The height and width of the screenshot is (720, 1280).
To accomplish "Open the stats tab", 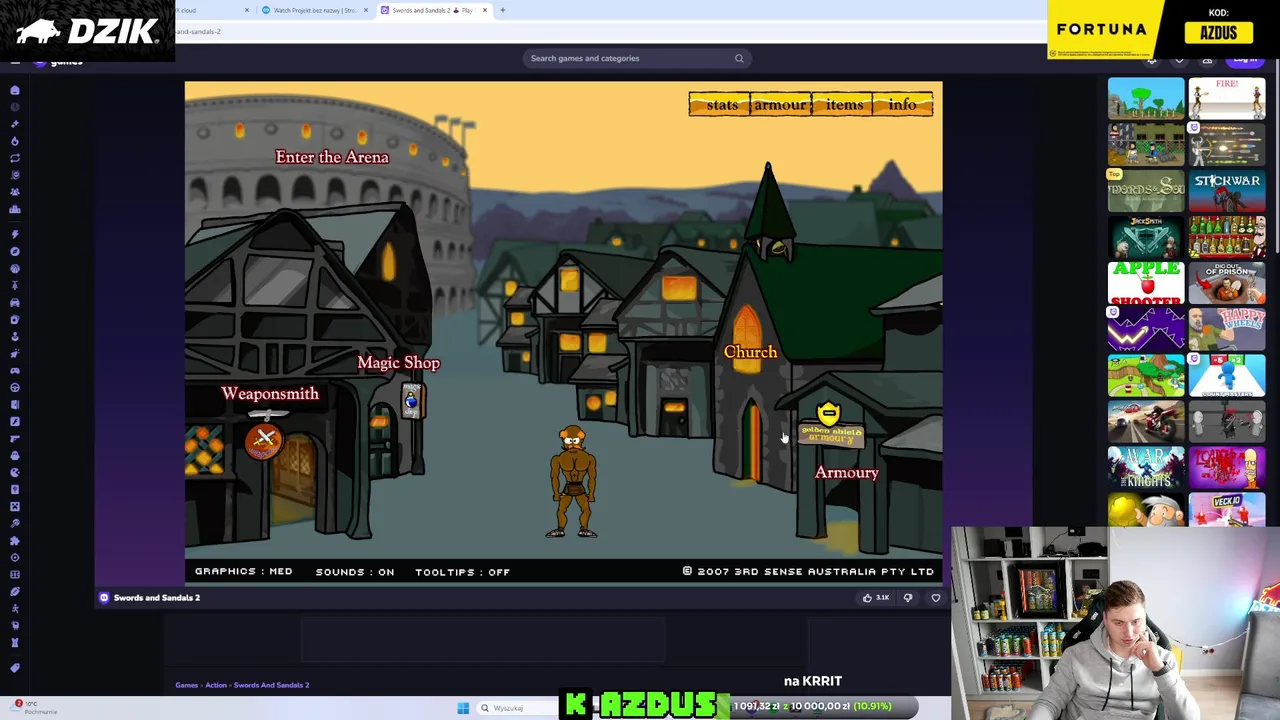I will tap(720, 105).
